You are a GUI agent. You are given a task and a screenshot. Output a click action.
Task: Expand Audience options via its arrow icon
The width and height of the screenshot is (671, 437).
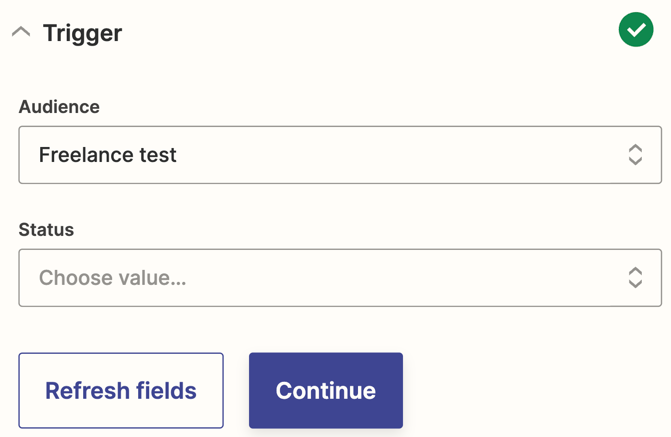[635, 155]
